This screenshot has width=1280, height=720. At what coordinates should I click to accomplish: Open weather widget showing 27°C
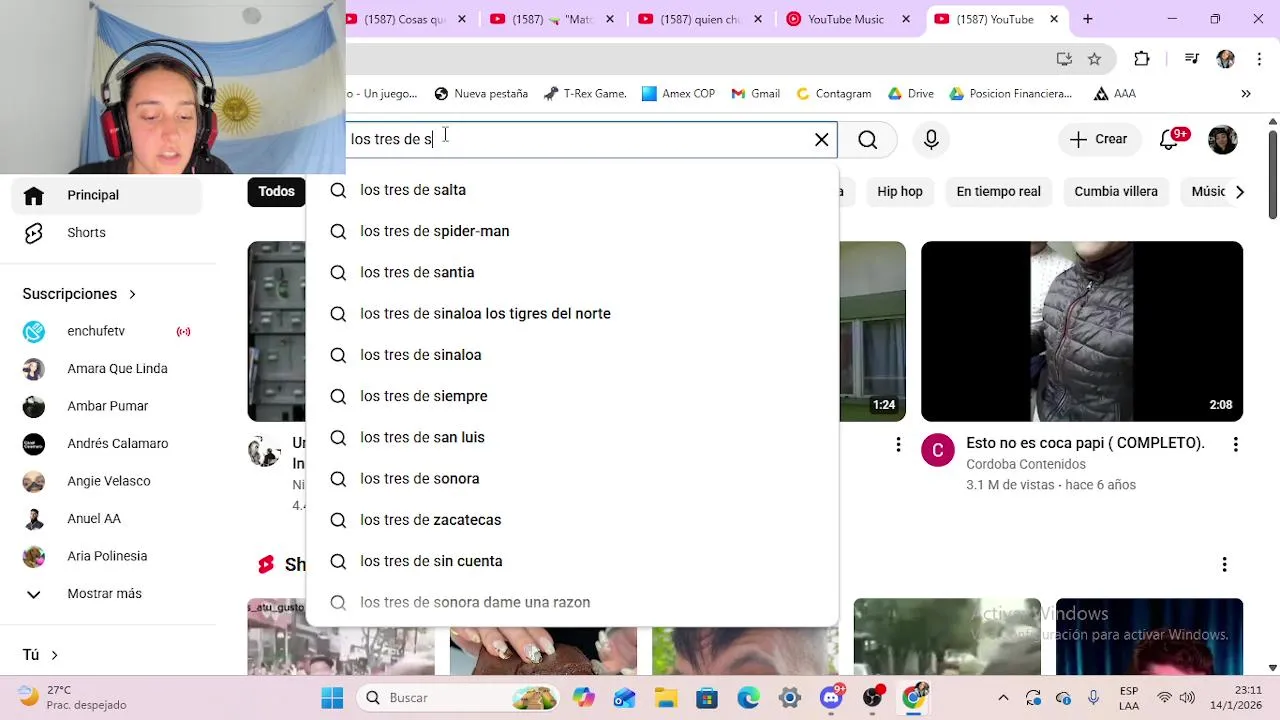(72, 697)
